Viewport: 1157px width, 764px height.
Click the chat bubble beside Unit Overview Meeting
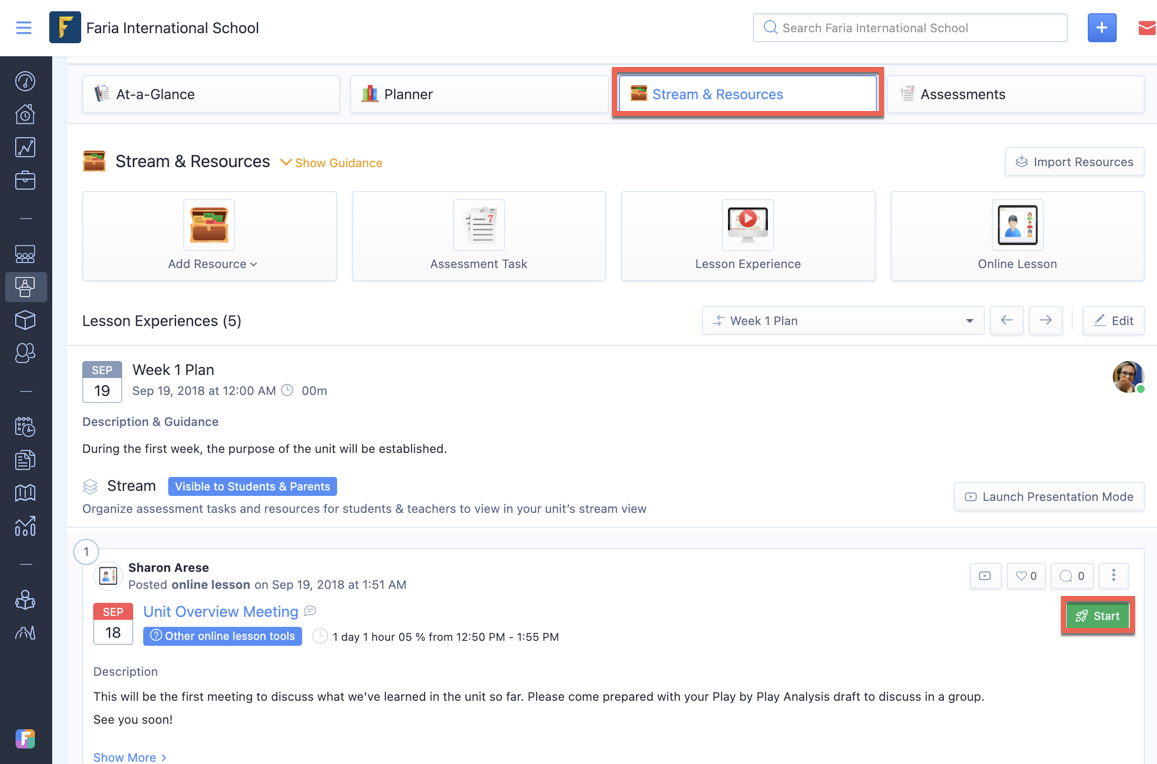point(311,611)
